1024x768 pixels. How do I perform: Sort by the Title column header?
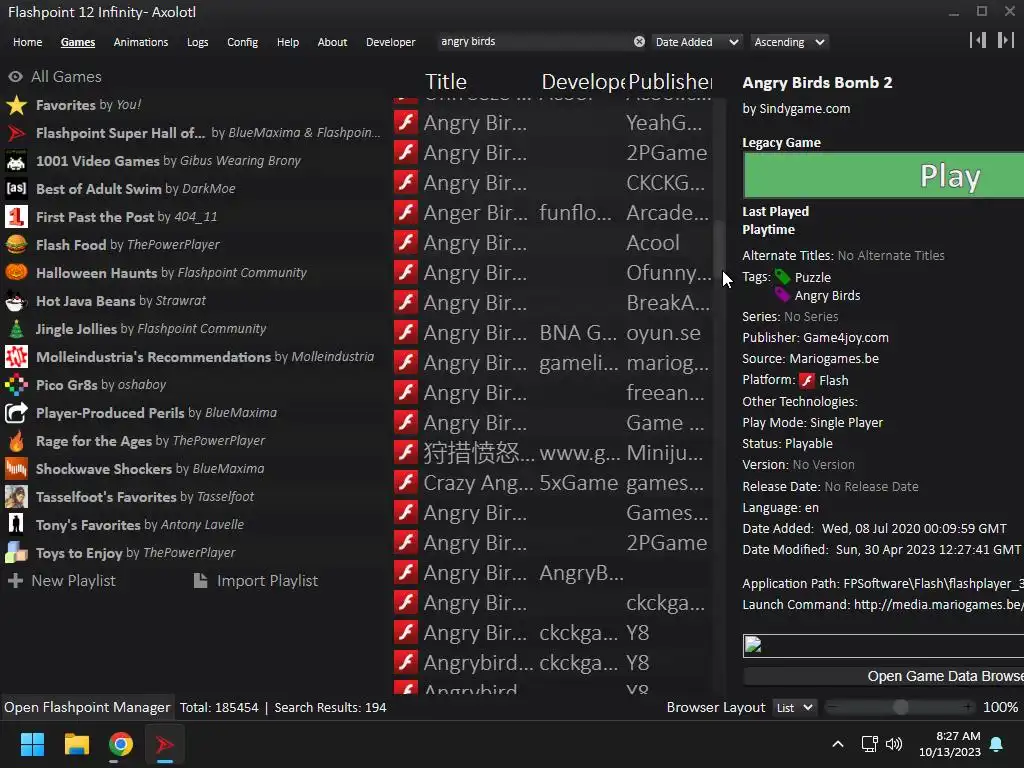(446, 82)
